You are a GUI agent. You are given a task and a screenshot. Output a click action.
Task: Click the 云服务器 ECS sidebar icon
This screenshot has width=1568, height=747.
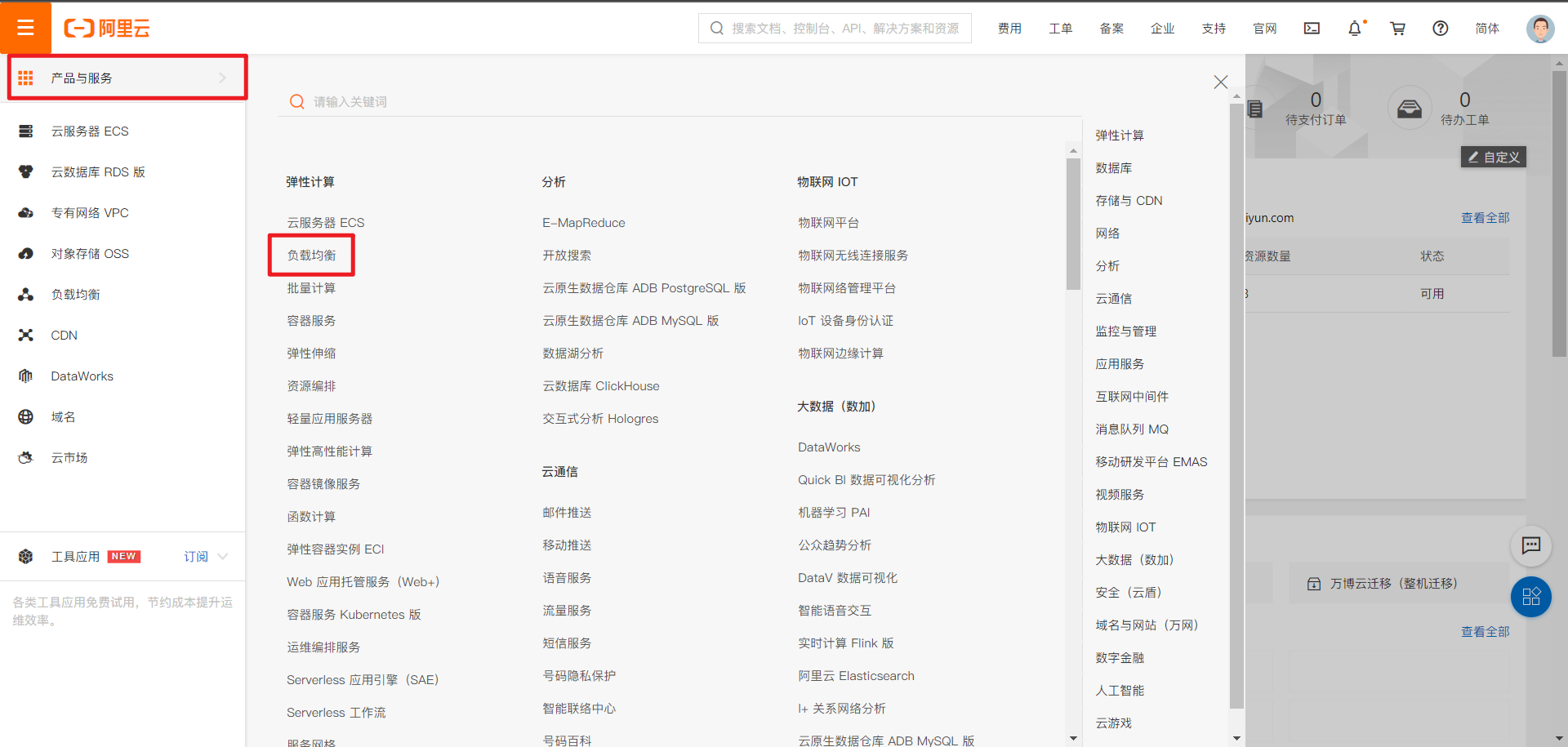click(x=26, y=131)
